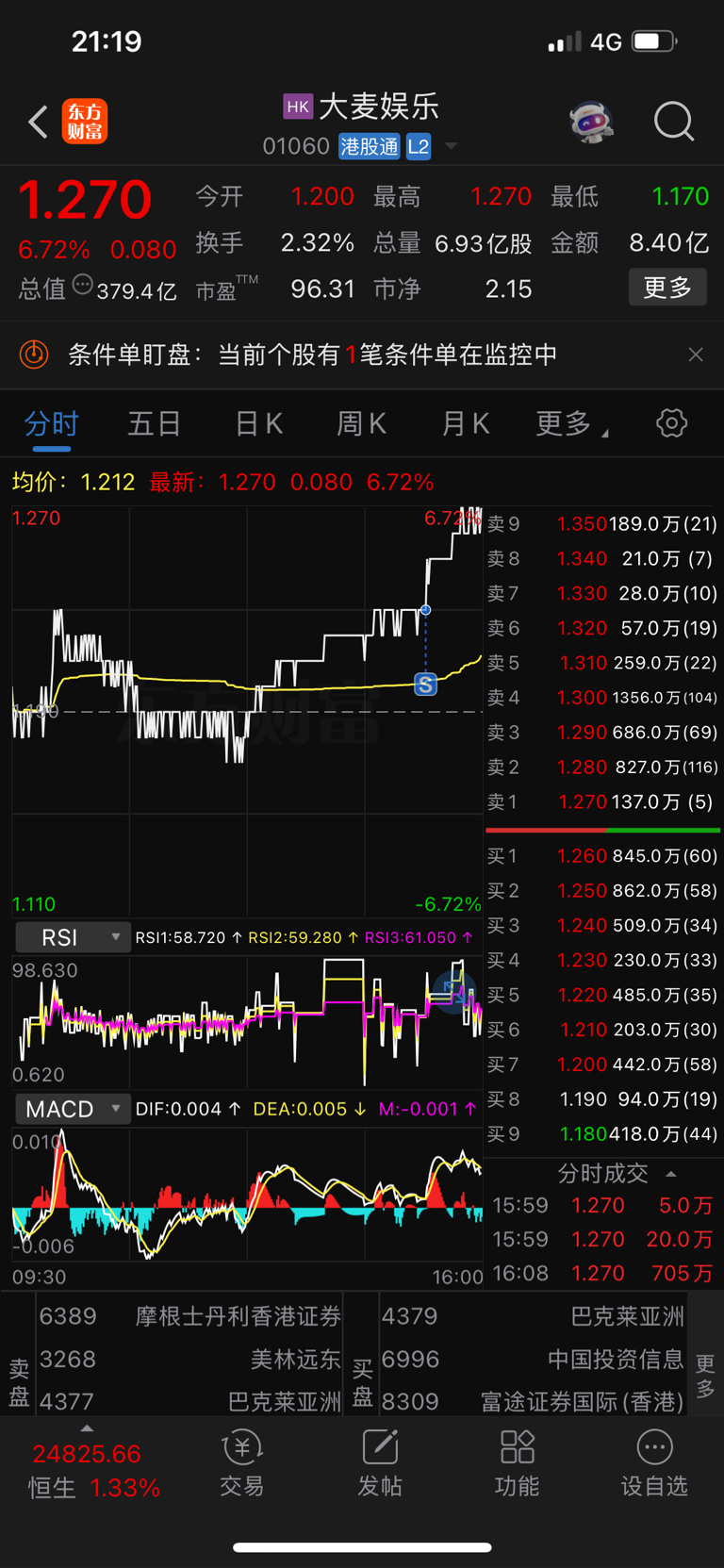Open the 东方财富 logo icon

click(85, 122)
